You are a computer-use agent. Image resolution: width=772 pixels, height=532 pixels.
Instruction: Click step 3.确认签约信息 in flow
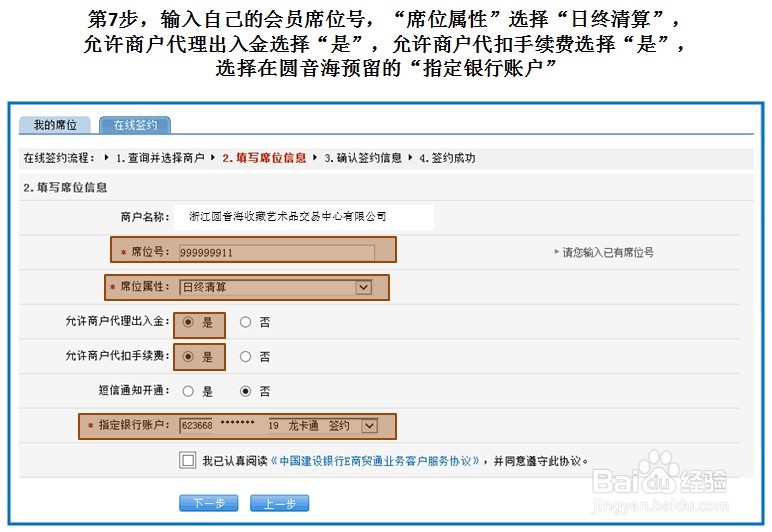[x=363, y=158]
